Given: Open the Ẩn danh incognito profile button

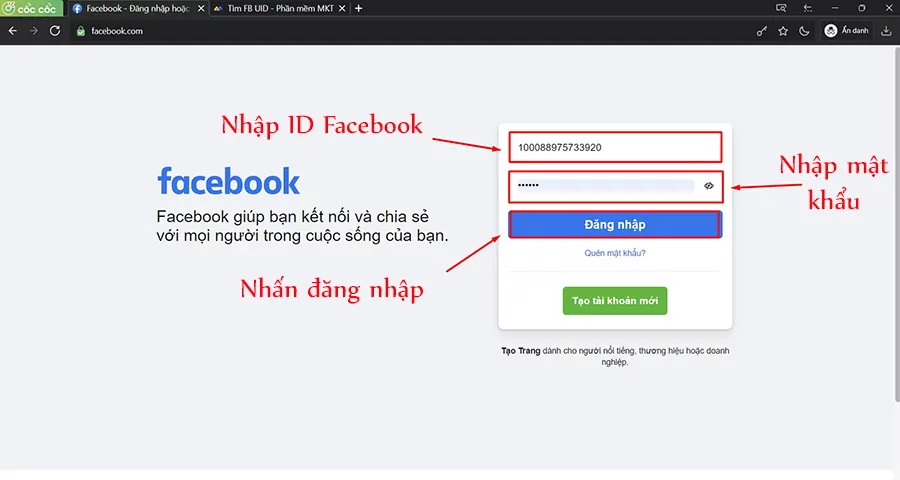Looking at the screenshot, I should tap(847, 31).
